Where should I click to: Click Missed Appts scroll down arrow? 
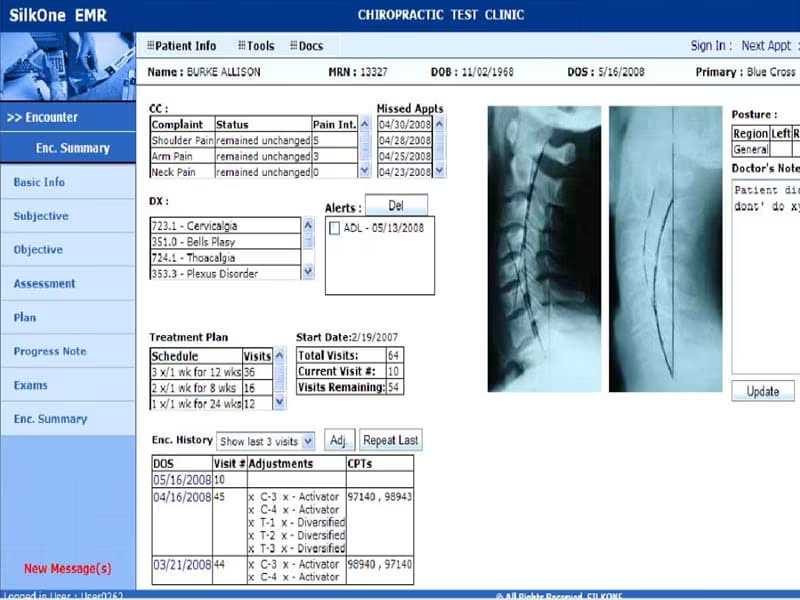point(440,170)
